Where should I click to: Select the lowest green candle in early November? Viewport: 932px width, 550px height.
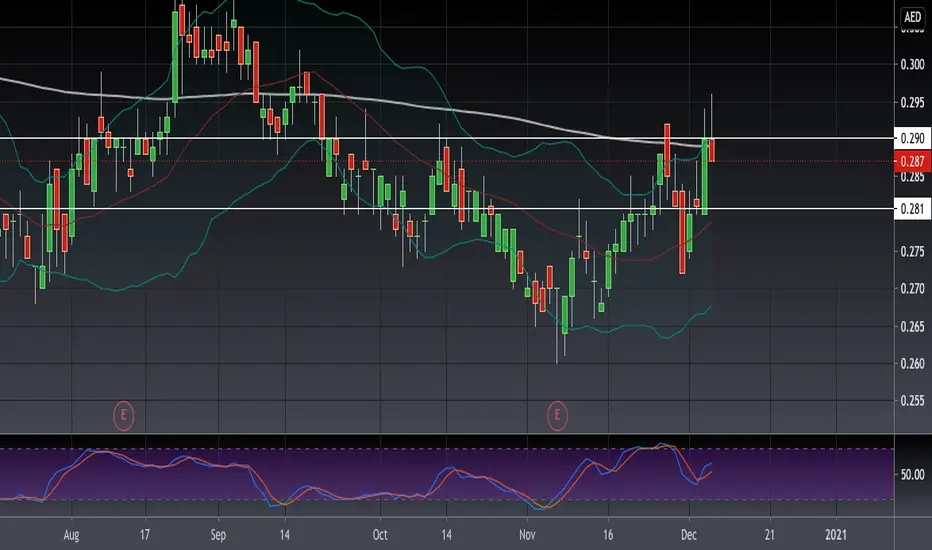pos(565,315)
